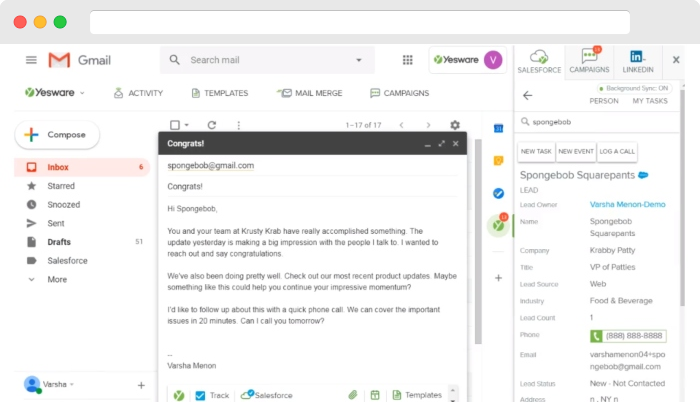Open the Google apps grid icon

tap(408, 60)
